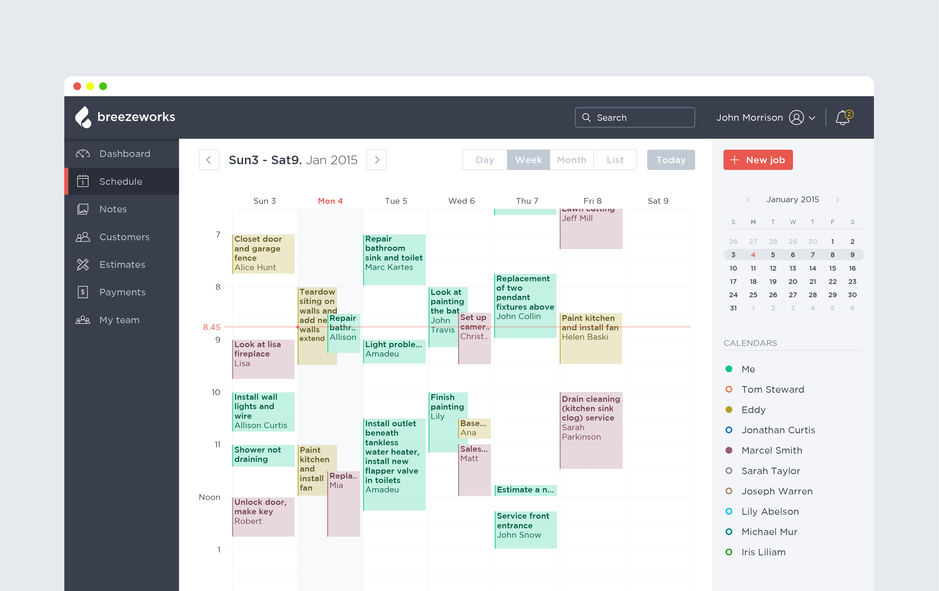Show previous month in mini calendar
The image size is (939, 591).
(748, 199)
